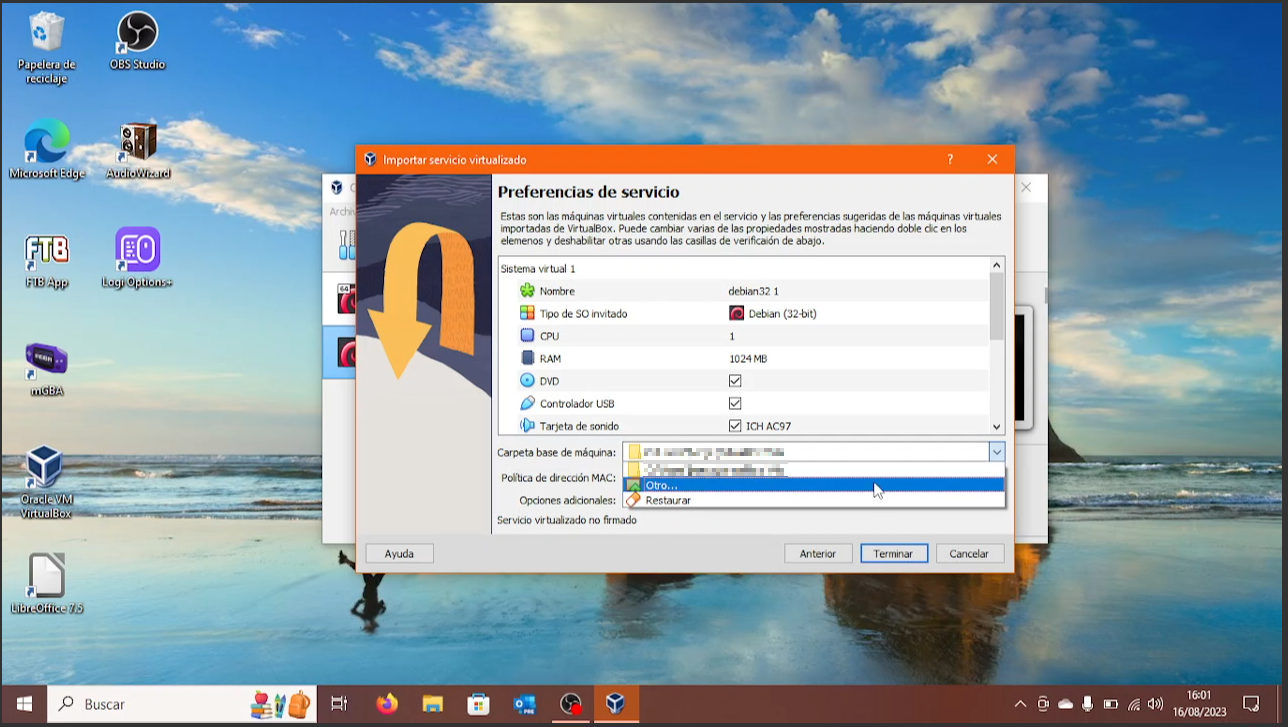Select "Otro..." from the folder dropdown
Screen dimensions: 1288x727
661,485
